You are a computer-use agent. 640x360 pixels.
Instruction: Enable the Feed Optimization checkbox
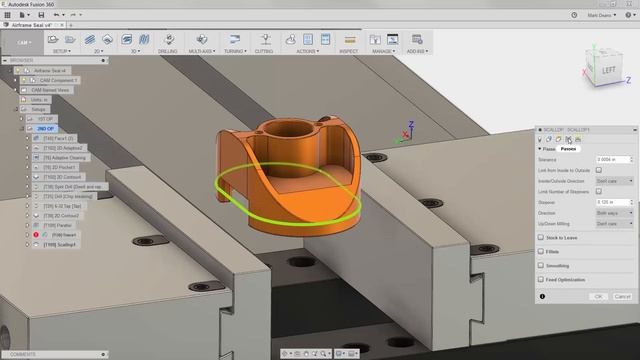[x=541, y=280]
